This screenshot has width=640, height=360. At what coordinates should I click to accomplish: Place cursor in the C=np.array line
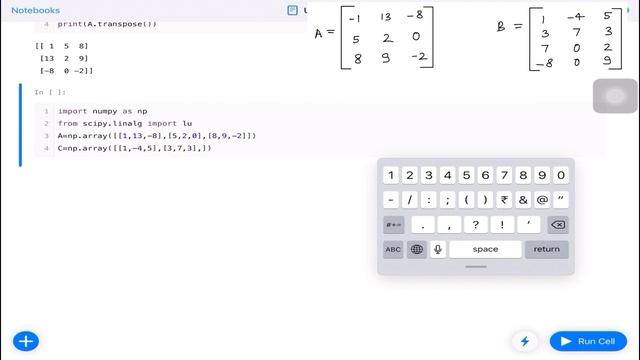click(x=135, y=148)
